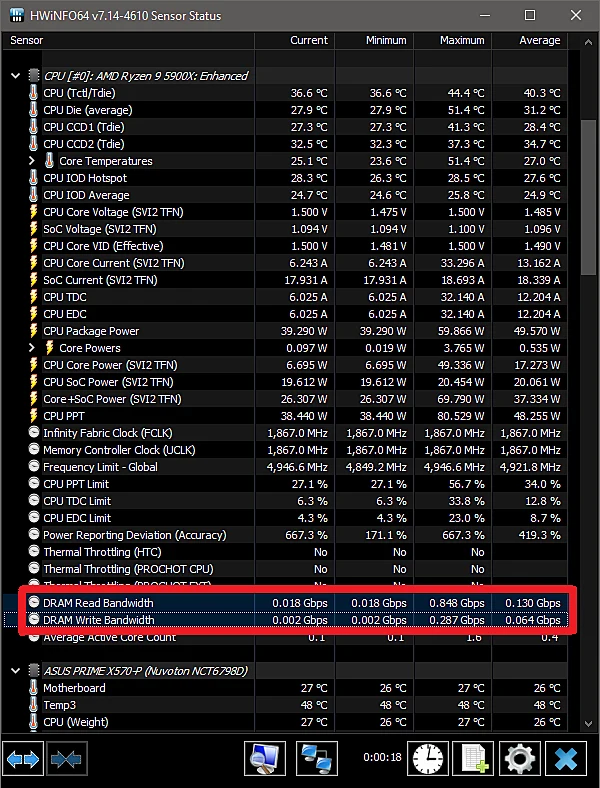Select the CPU TDC Limit row

point(285,501)
